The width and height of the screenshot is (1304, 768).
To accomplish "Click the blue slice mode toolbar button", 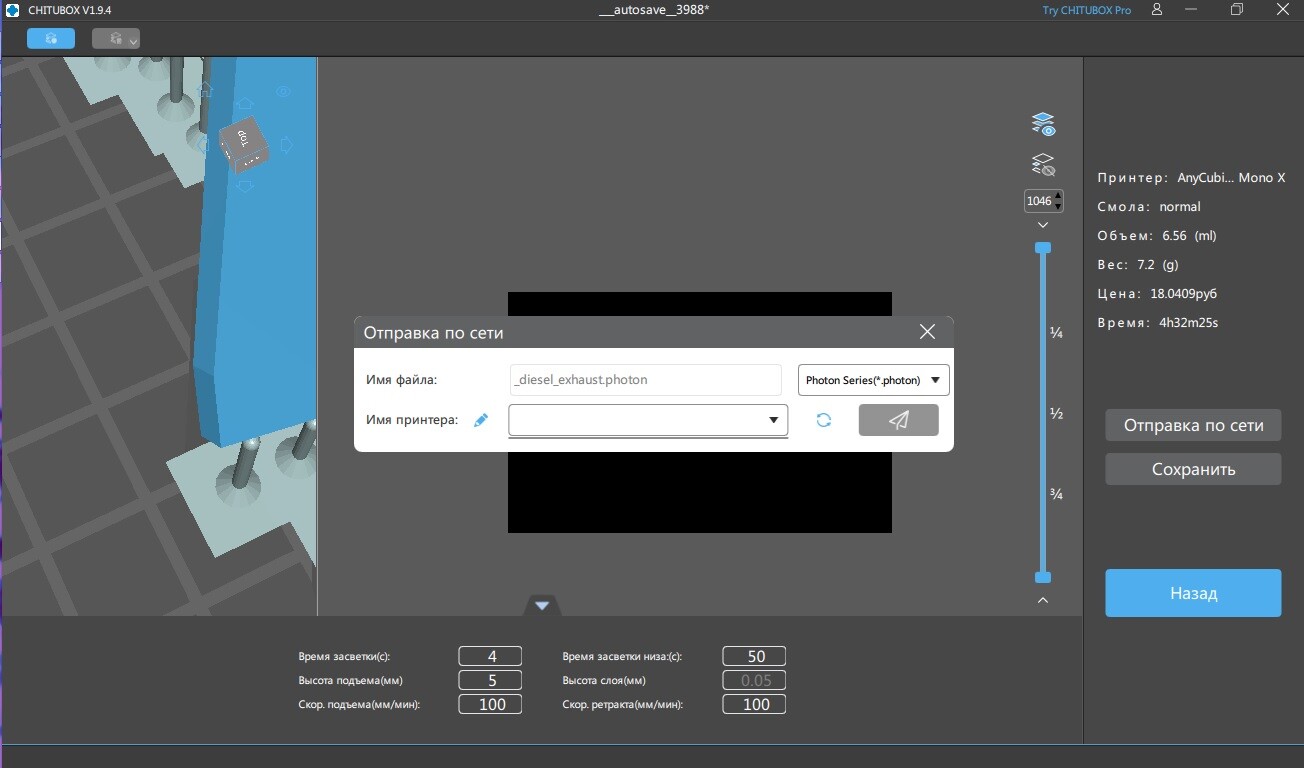I will (51, 38).
